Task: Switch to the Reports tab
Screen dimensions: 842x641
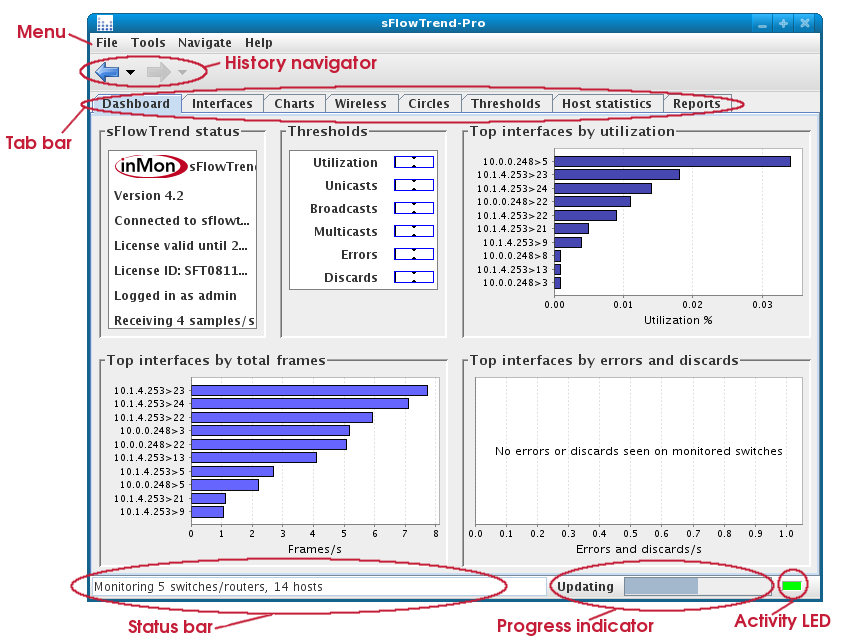Action: (x=697, y=104)
